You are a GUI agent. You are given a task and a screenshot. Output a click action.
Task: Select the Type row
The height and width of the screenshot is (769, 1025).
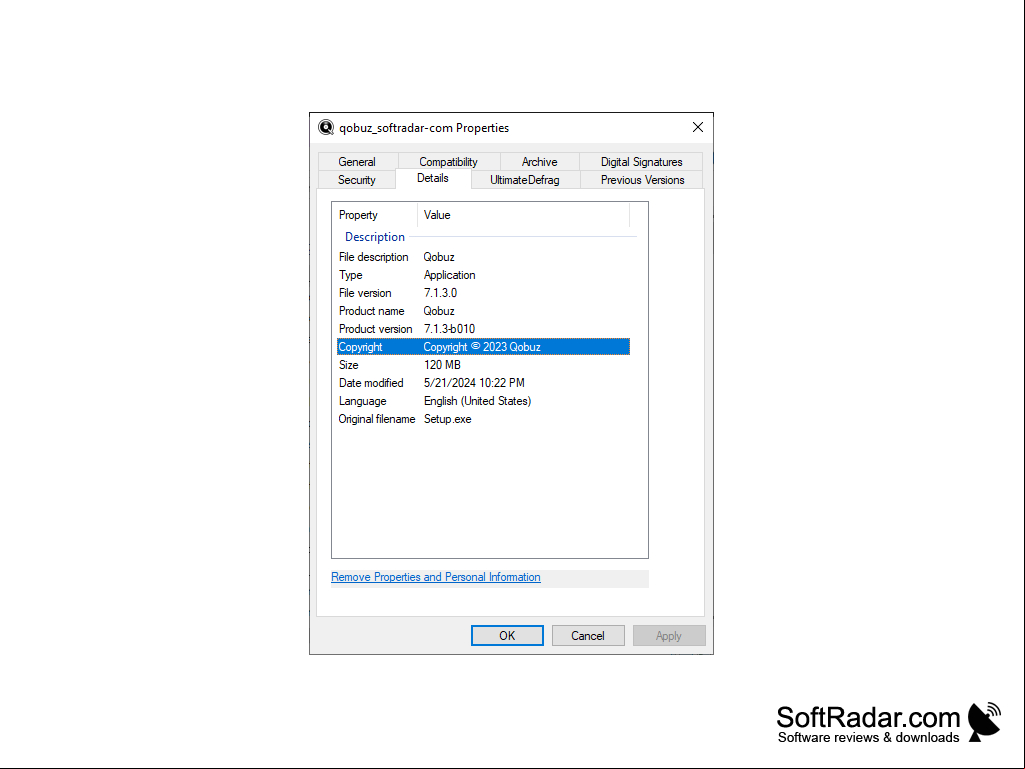coord(483,275)
